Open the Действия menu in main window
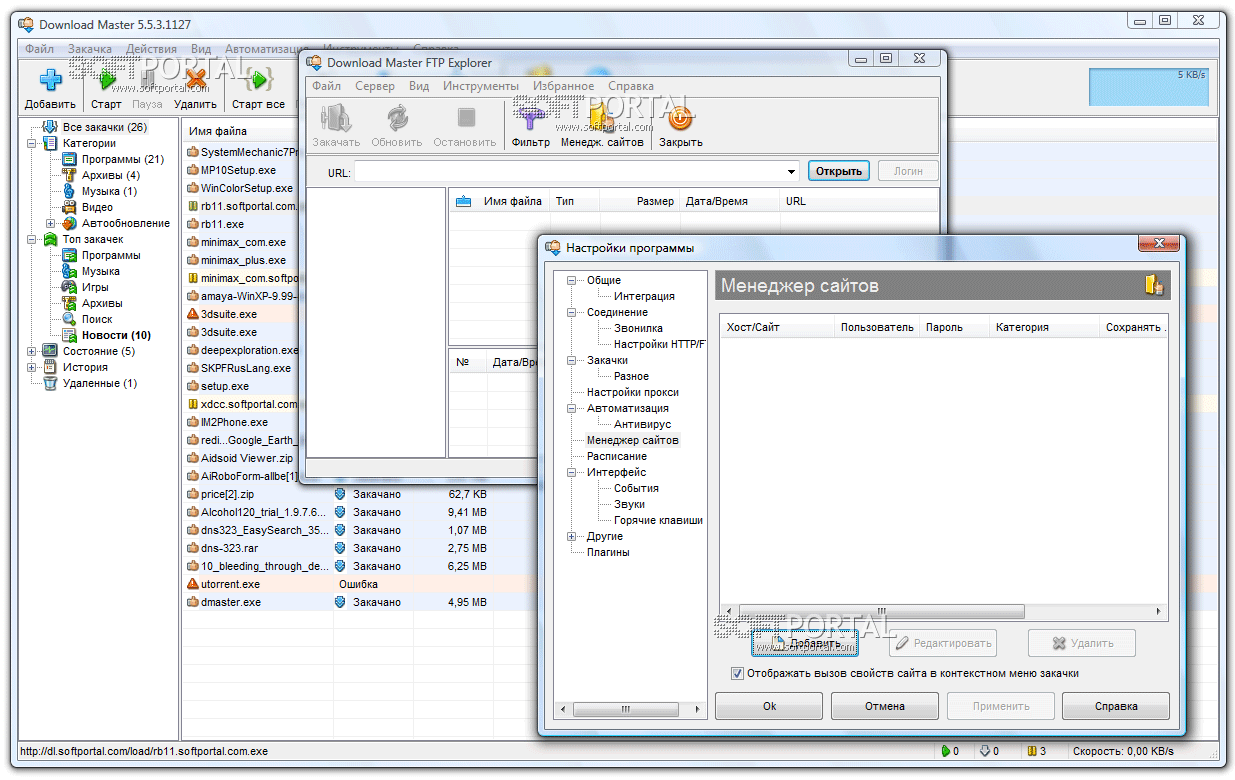This screenshot has height=780, width=1235. click(152, 48)
